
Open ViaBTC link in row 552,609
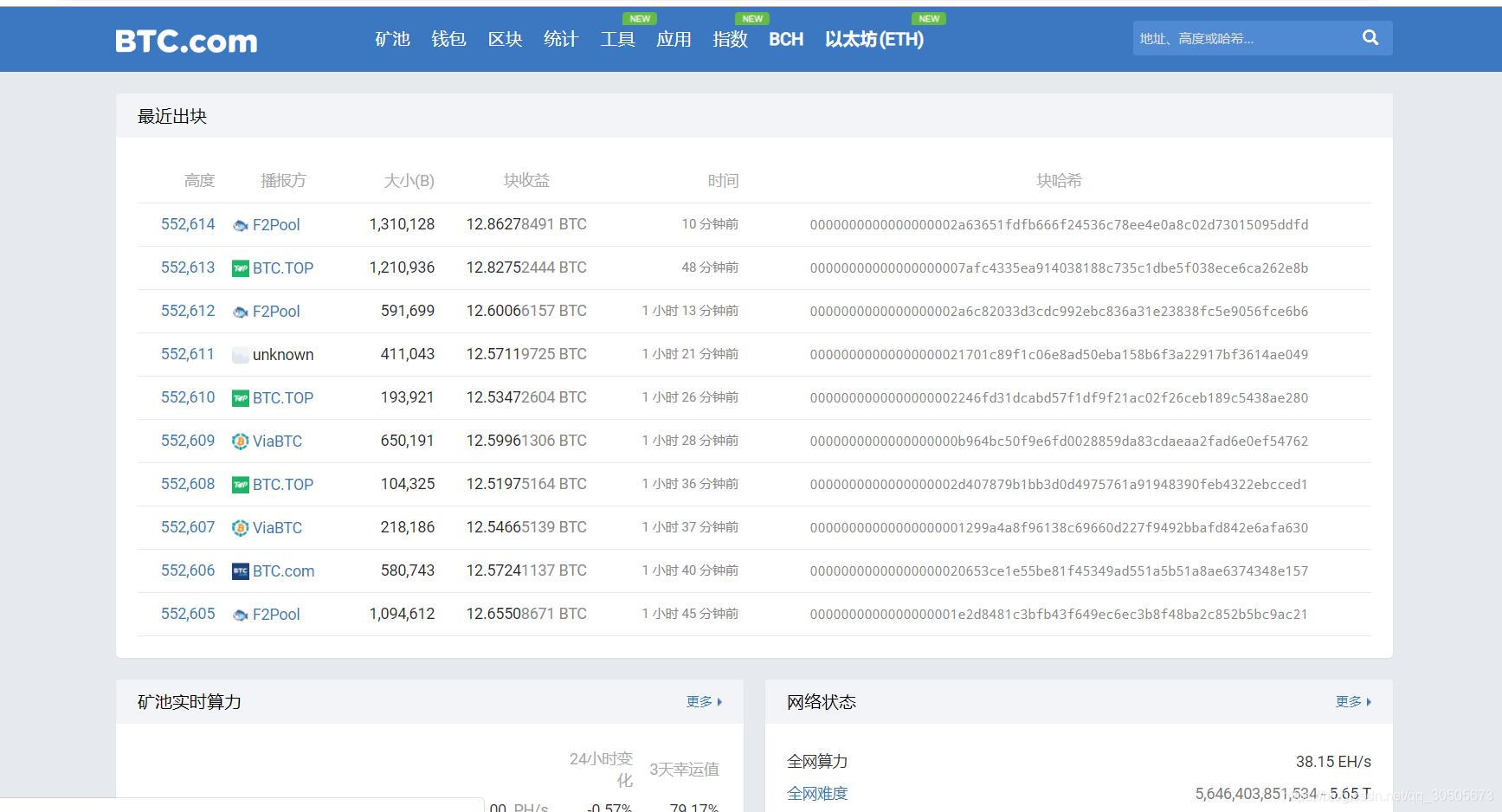click(x=277, y=441)
